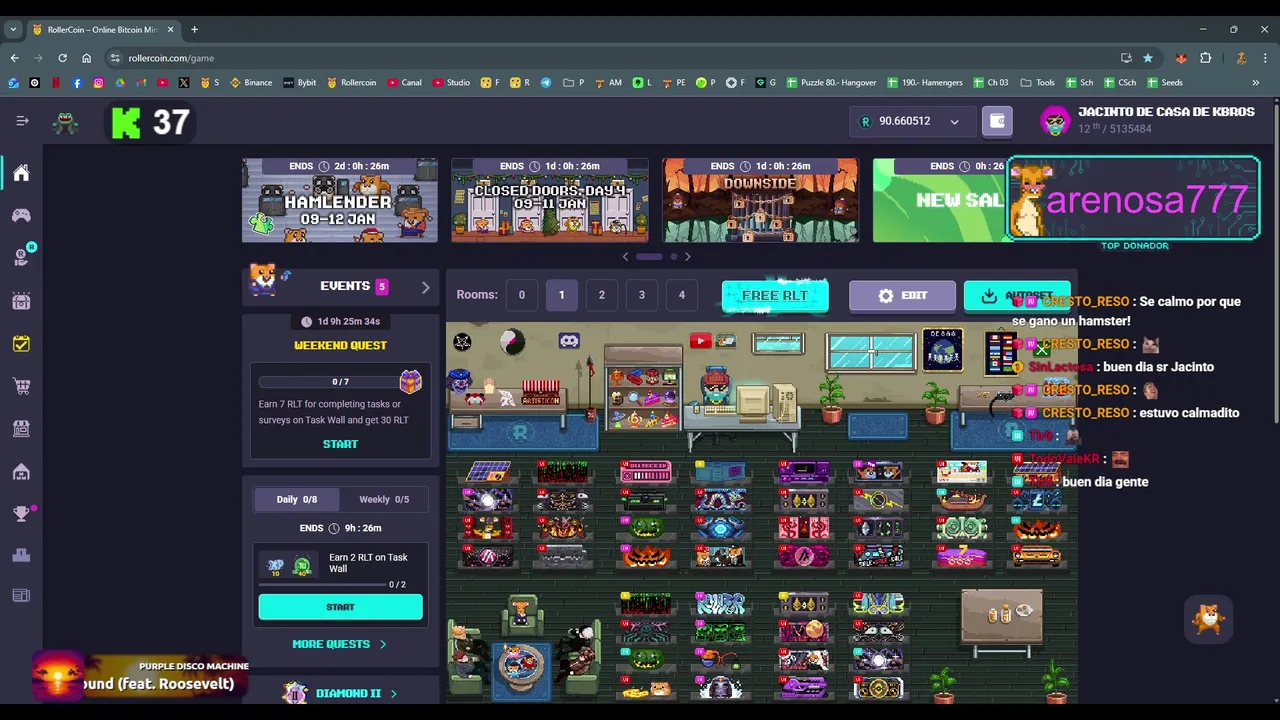Open the MORE QUESTS link

(x=340, y=644)
